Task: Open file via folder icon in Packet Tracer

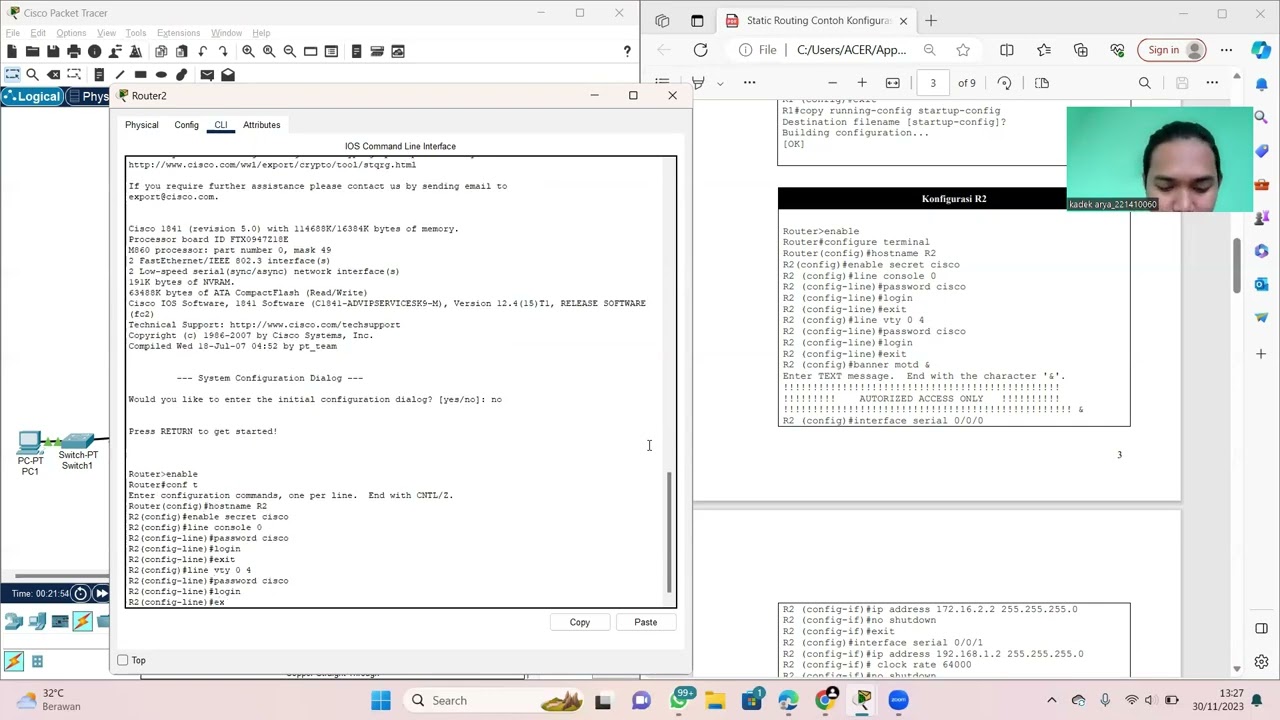Action: point(32,51)
